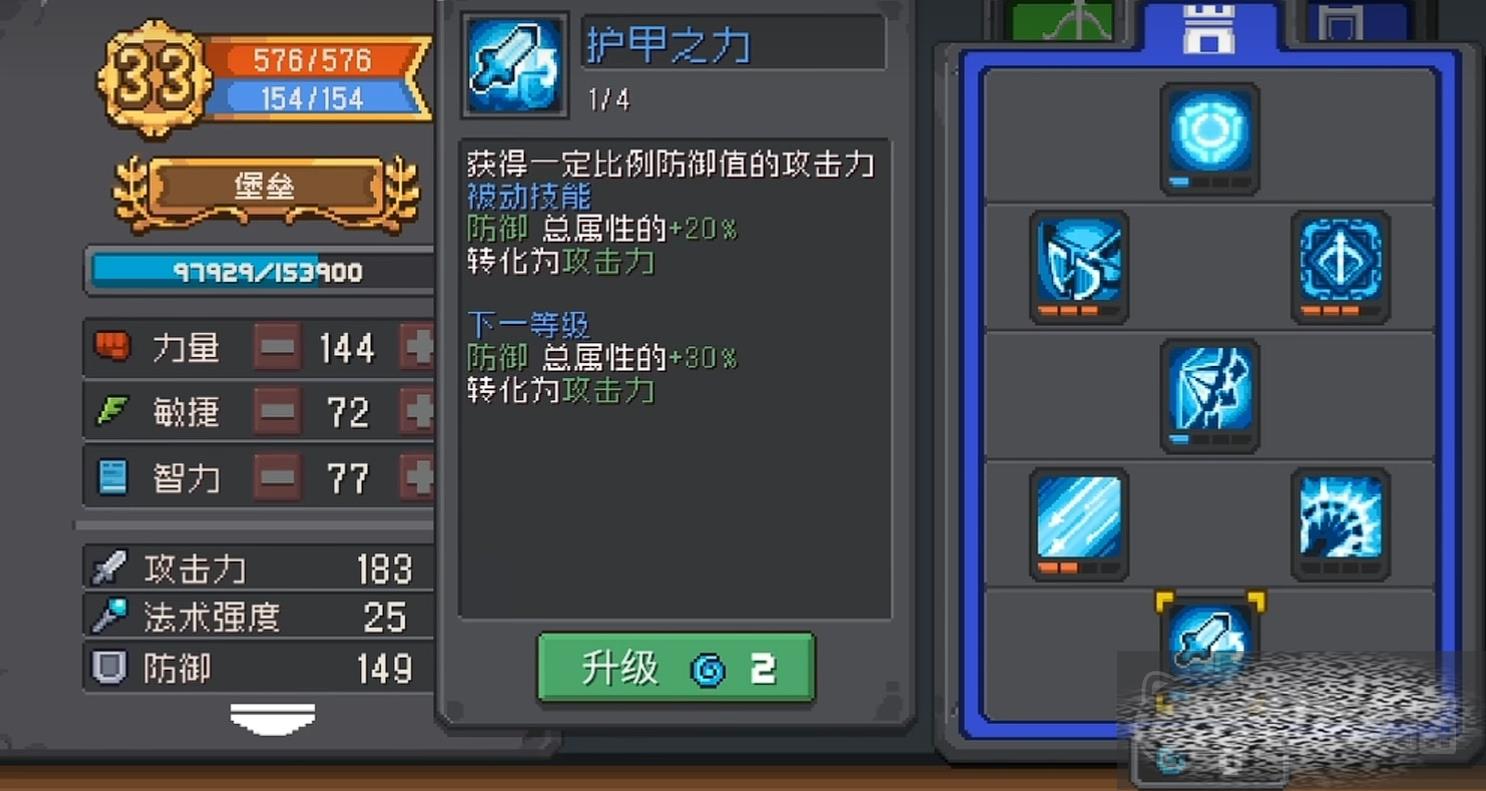Click the 升级 upgrade button

[x=677, y=668]
